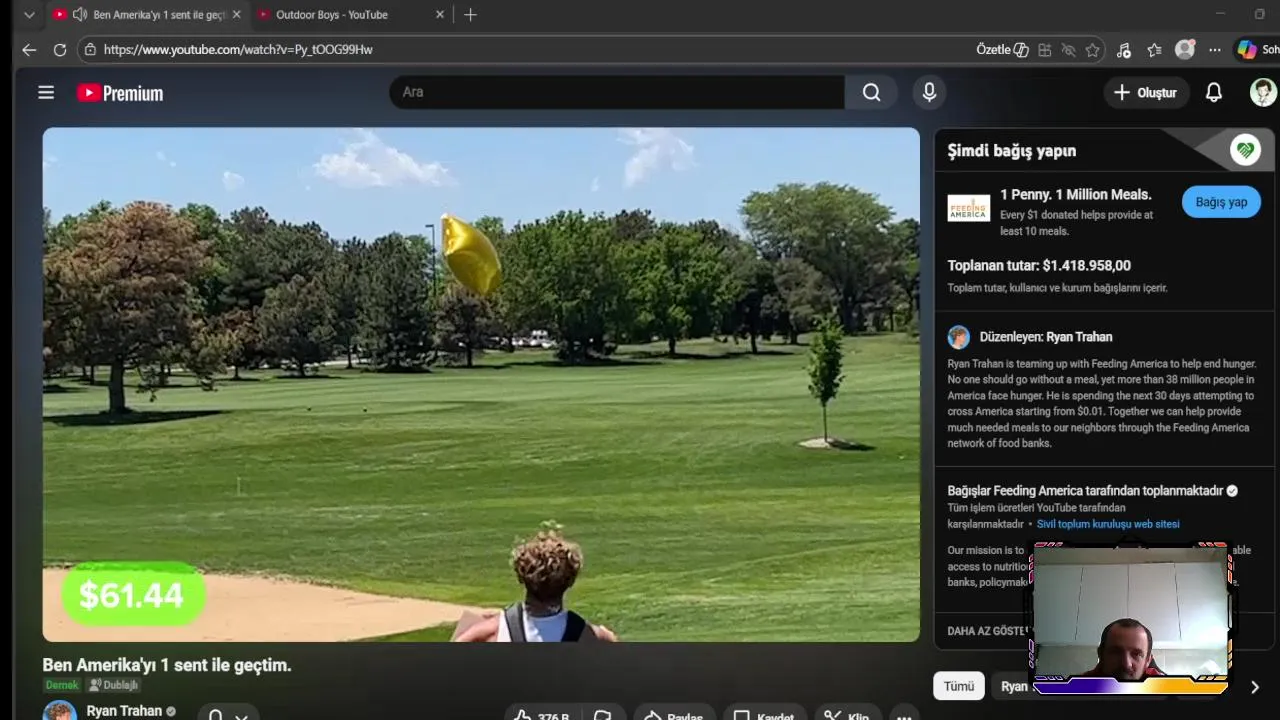Open the browser apps grid icon
The width and height of the screenshot is (1280, 720).
pyautogui.click(x=1044, y=50)
